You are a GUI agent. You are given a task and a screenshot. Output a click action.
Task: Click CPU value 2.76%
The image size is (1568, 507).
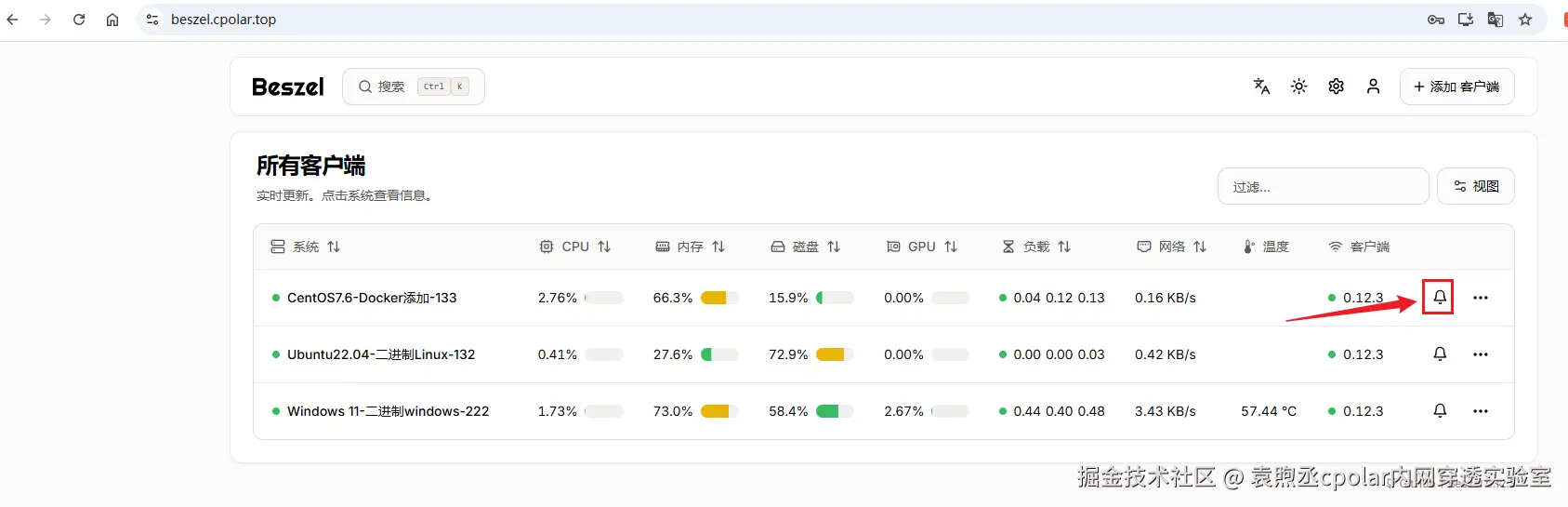click(558, 298)
